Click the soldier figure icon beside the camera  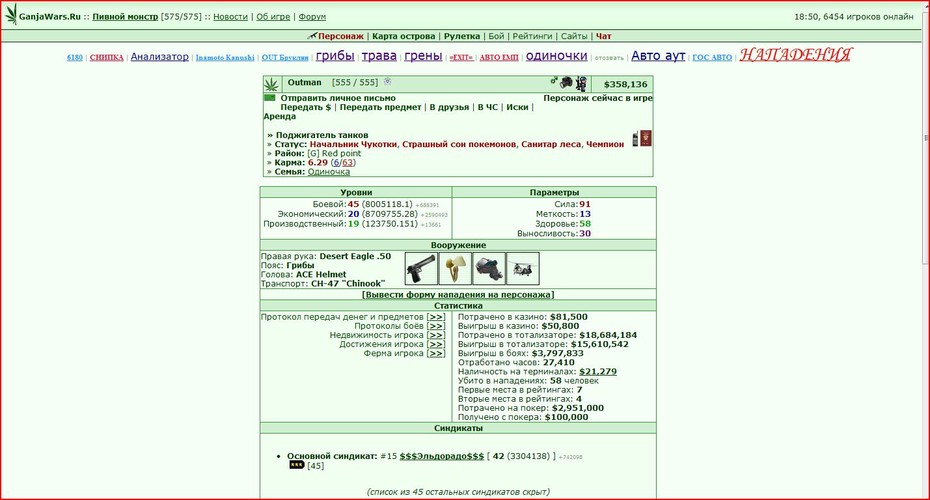(x=581, y=84)
